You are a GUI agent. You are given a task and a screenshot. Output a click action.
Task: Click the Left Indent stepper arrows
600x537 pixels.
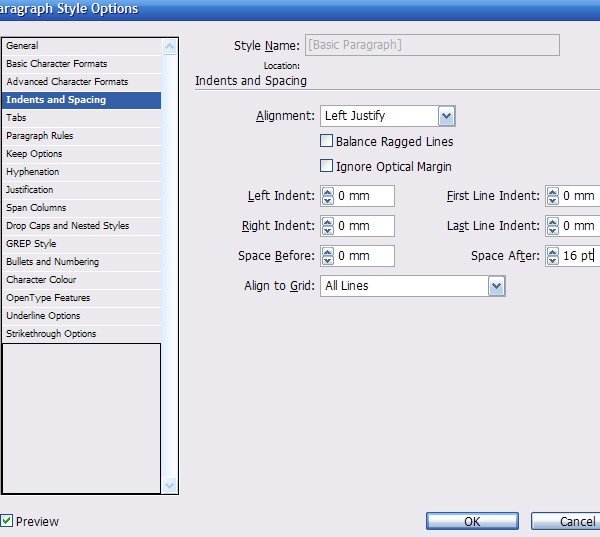tap(326, 196)
